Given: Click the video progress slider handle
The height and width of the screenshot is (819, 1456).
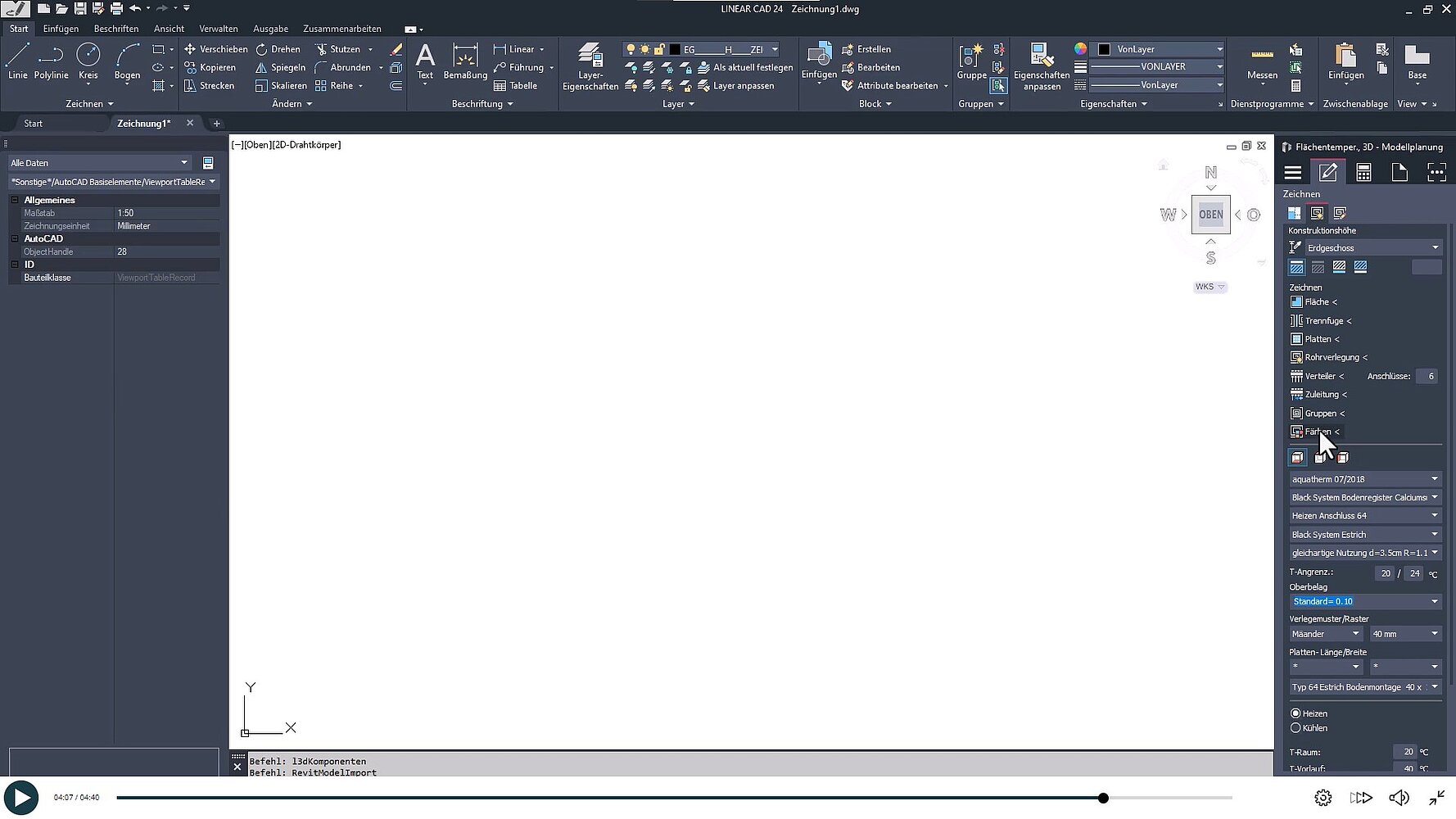Looking at the screenshot, I should (x=1103, y=798).
